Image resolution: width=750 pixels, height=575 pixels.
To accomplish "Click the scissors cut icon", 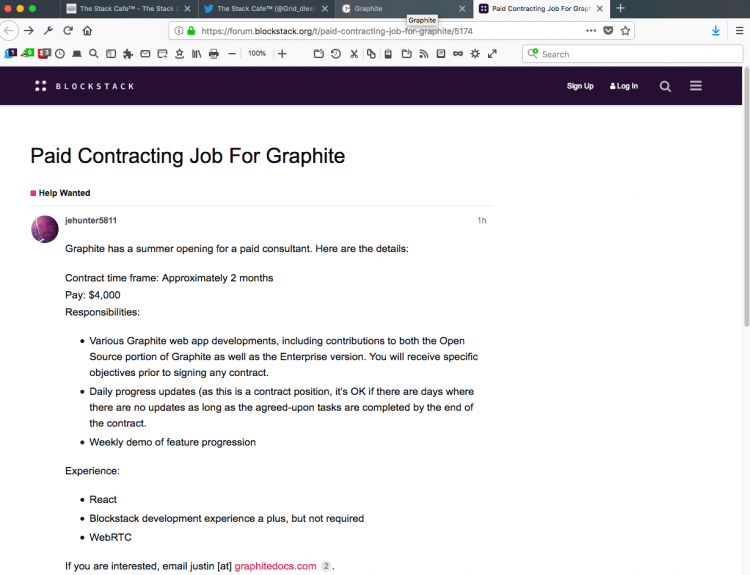I will [x=354, y=54].
